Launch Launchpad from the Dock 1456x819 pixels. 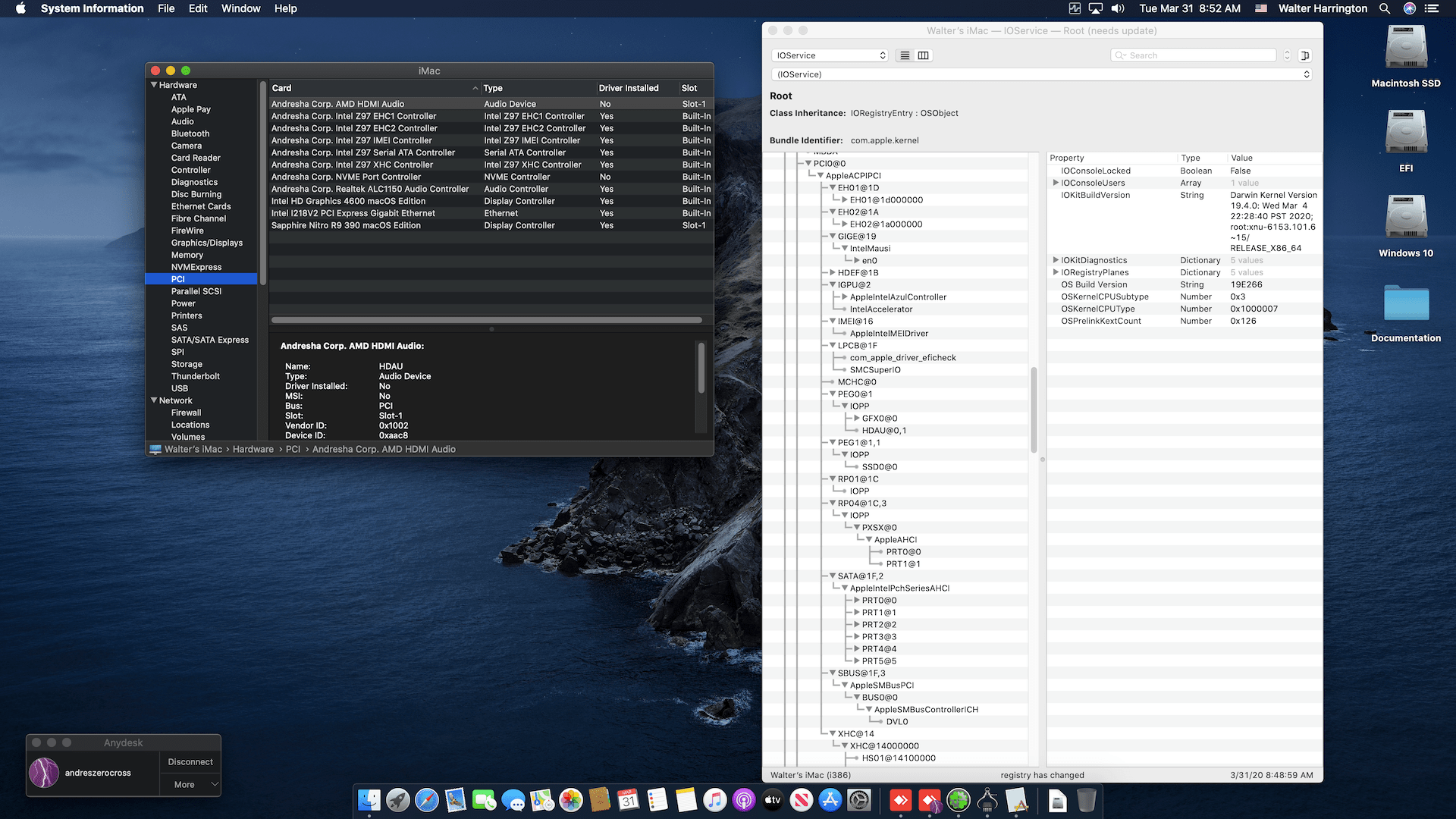tap(397, 800)
